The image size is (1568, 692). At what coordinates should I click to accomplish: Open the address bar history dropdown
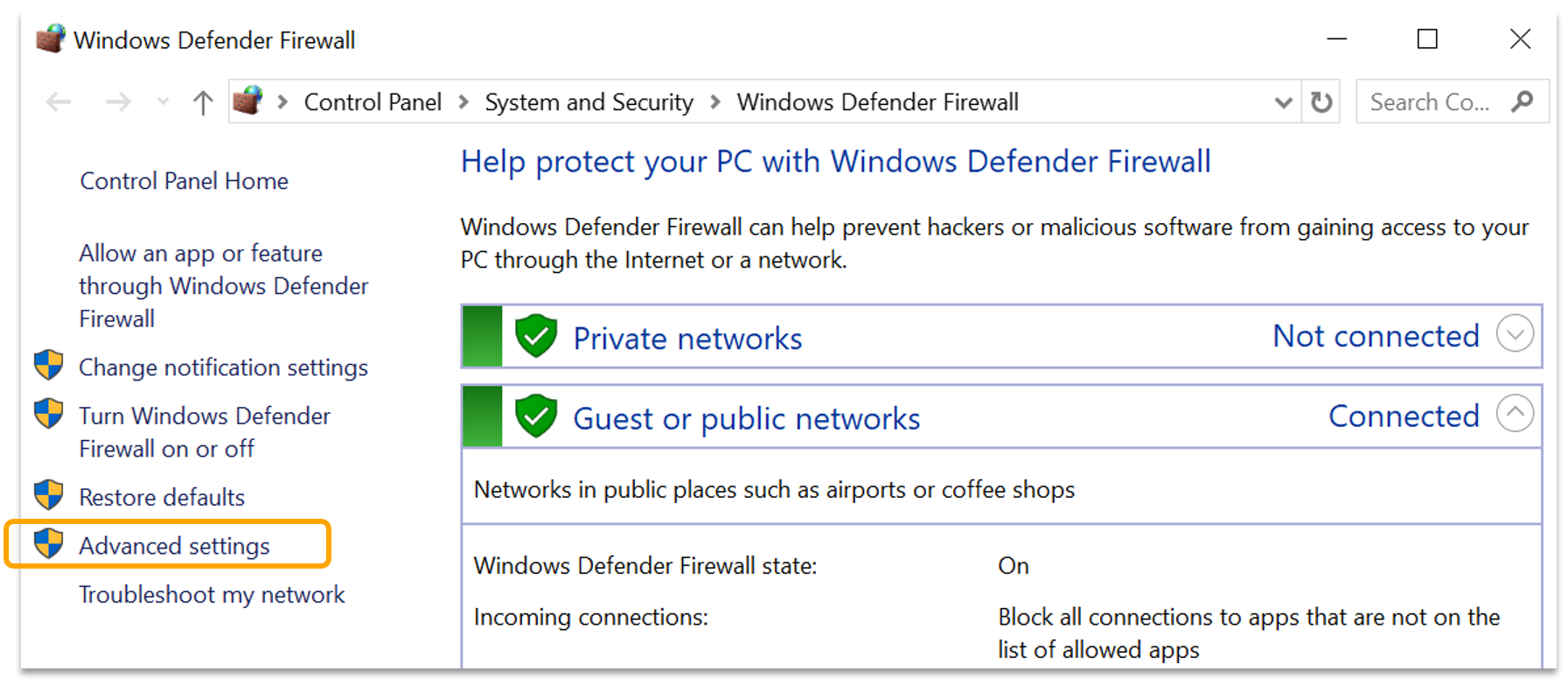tap(1283, 102)
